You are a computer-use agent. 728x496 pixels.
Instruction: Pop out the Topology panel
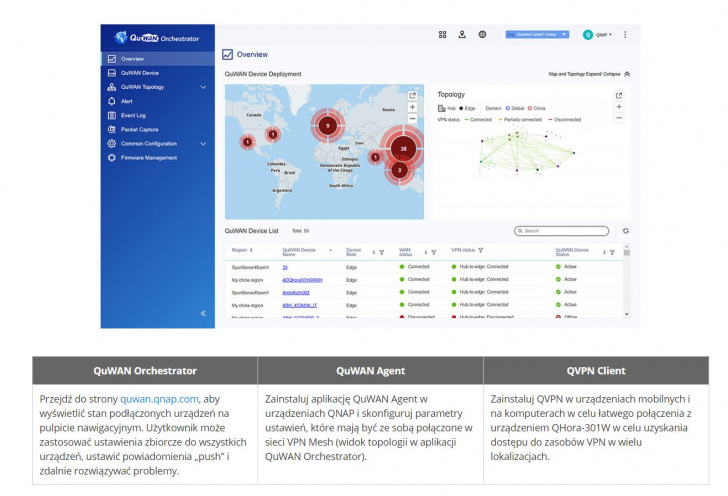[619, 95]
